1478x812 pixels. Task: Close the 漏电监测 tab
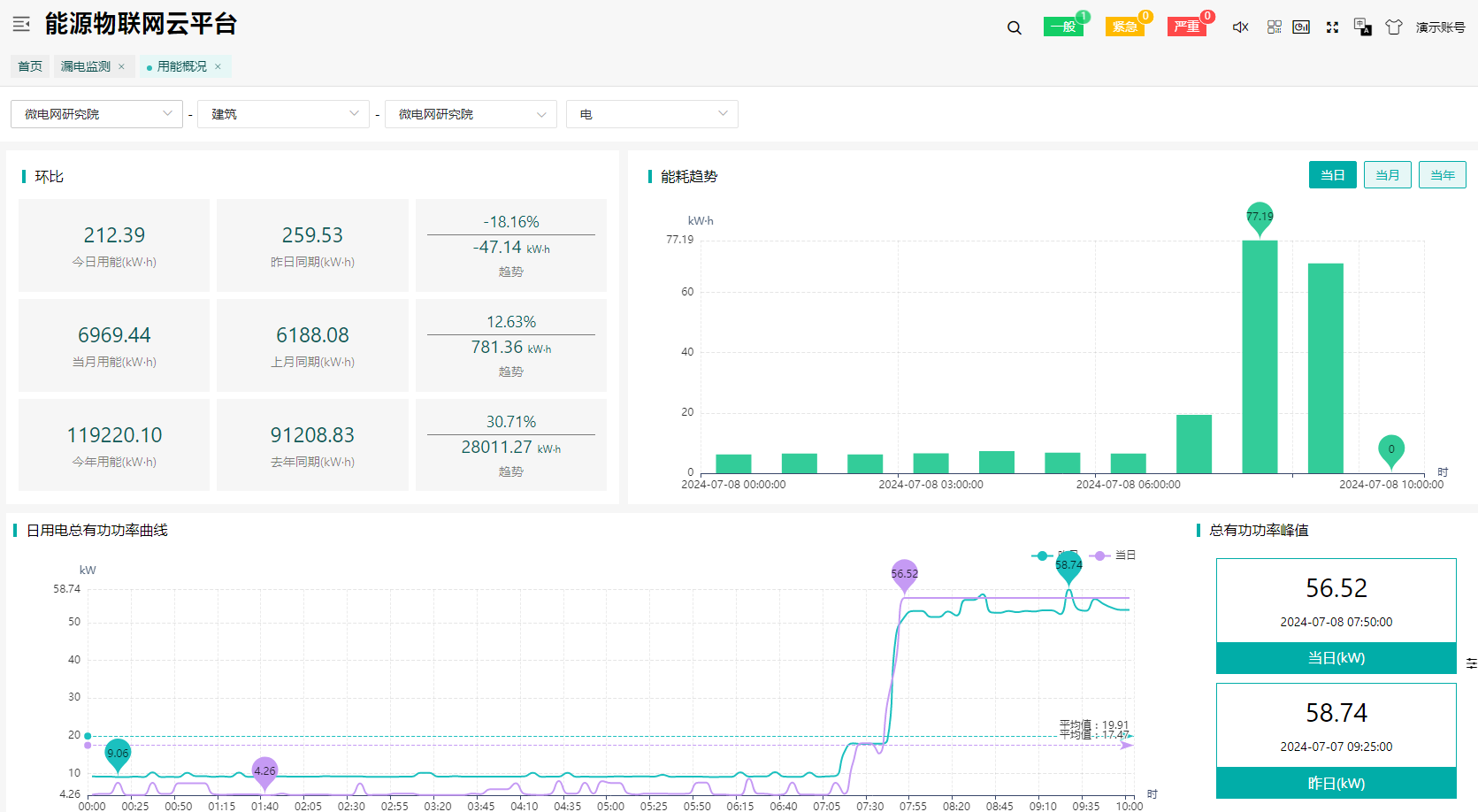(122, 66)
